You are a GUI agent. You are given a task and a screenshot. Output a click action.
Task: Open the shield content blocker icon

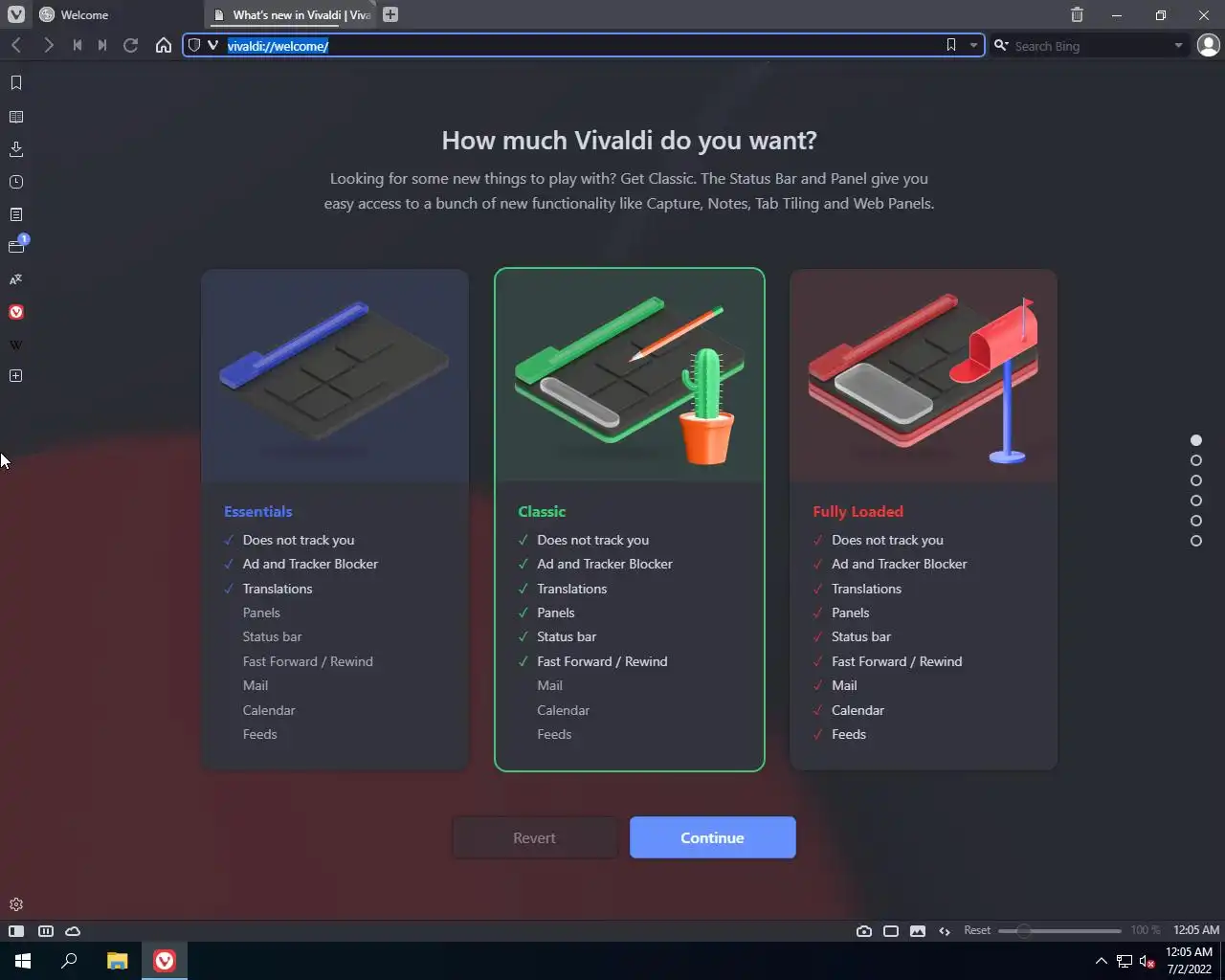[x=194, y=45]
